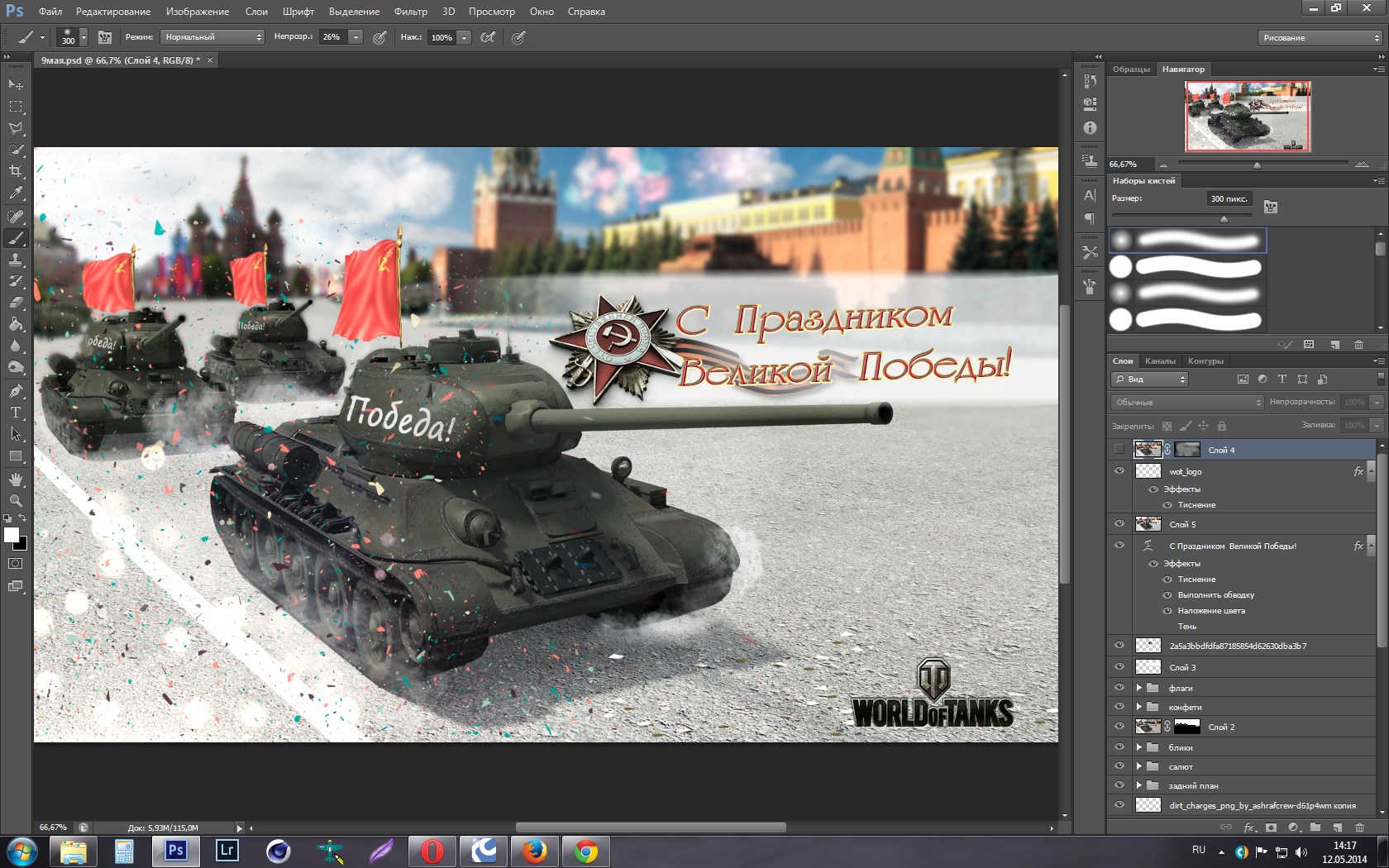1389x868 pixels.
Task: Select the Quick Selection tool
Action: tap(16, 150)
